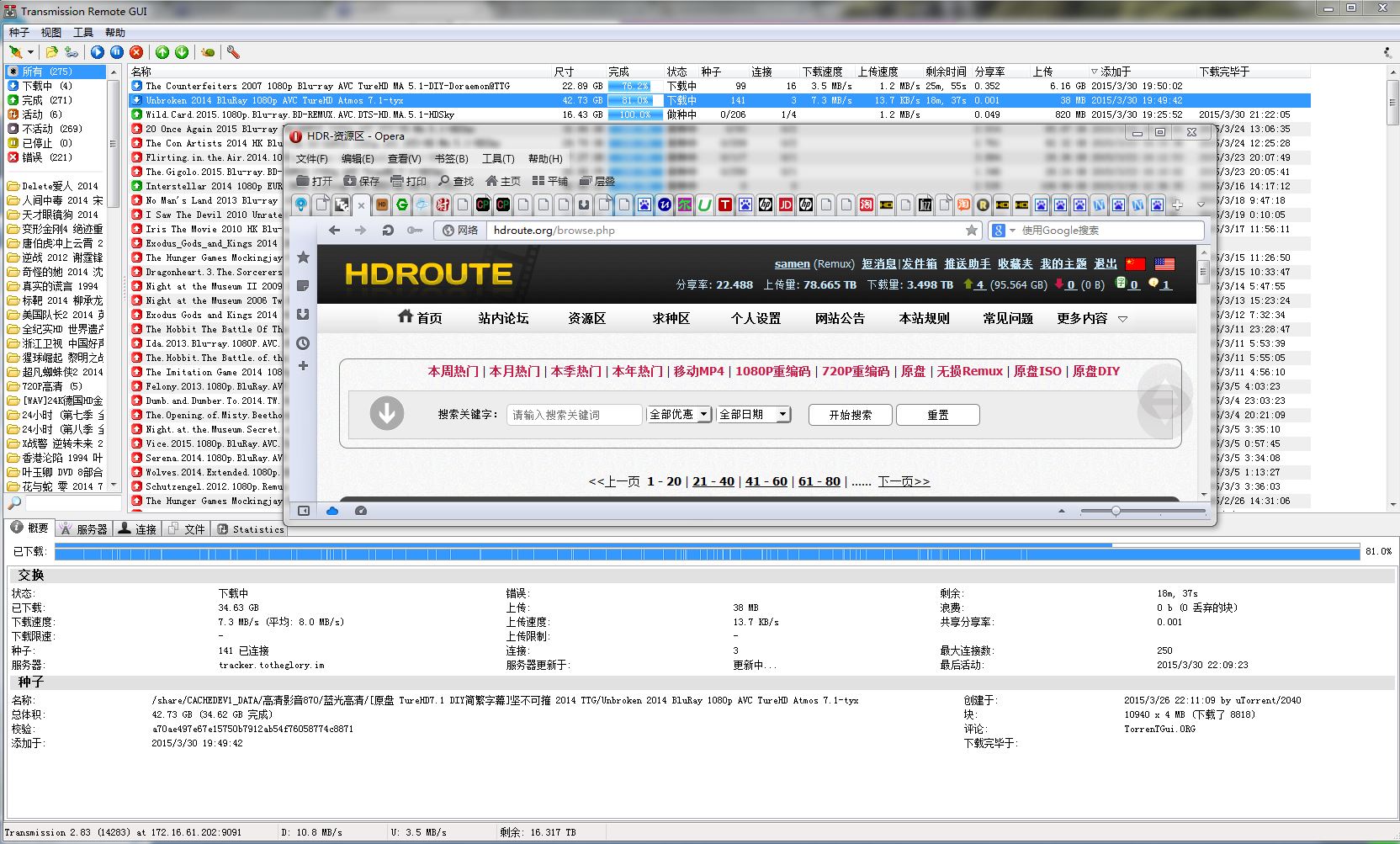The image size is (1400, 844).
Task: Move torrent up the queue with green arrow
Action: [x=162, y=52]
